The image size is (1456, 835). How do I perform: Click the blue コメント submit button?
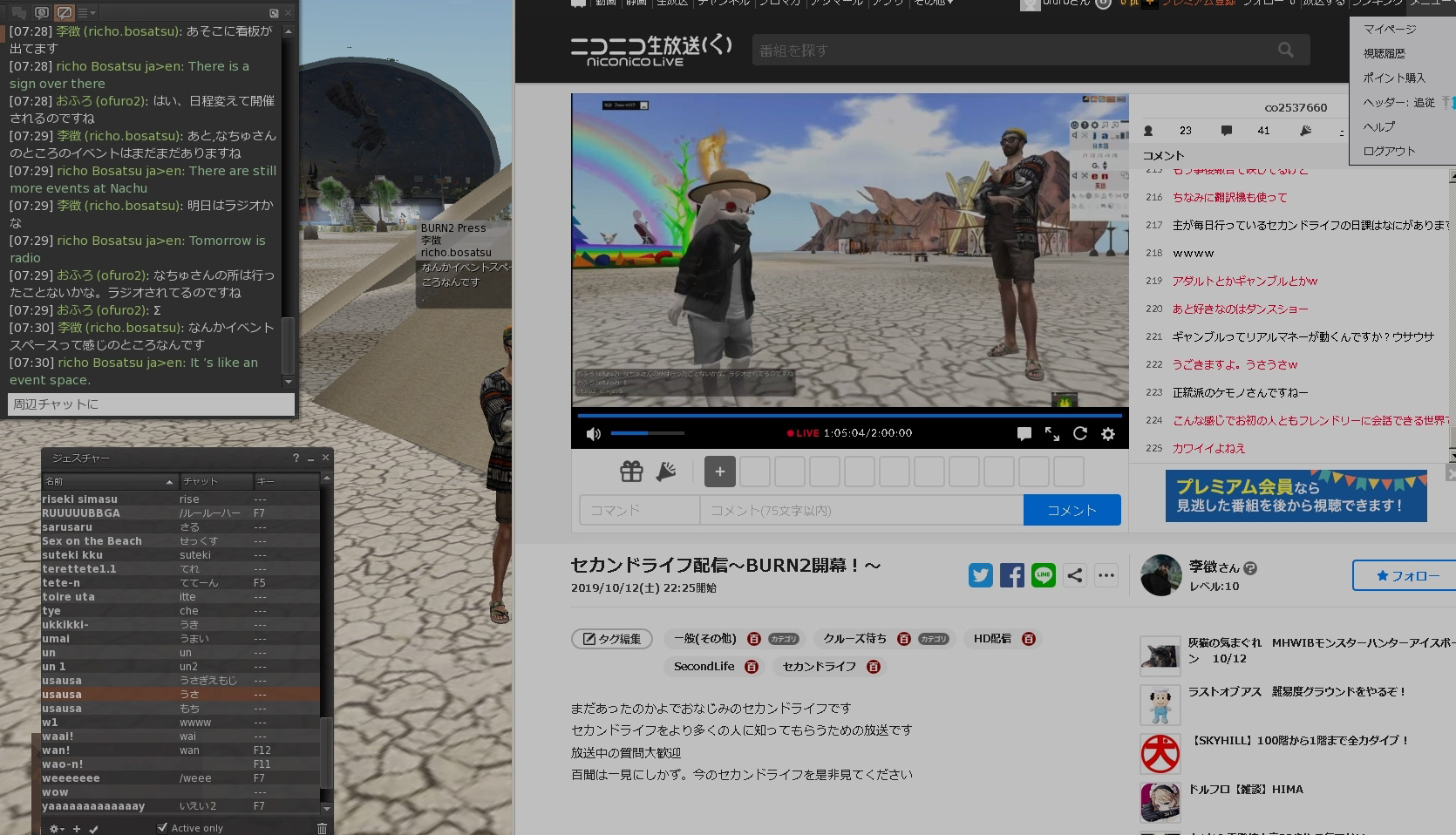[x=1072, y=510]
